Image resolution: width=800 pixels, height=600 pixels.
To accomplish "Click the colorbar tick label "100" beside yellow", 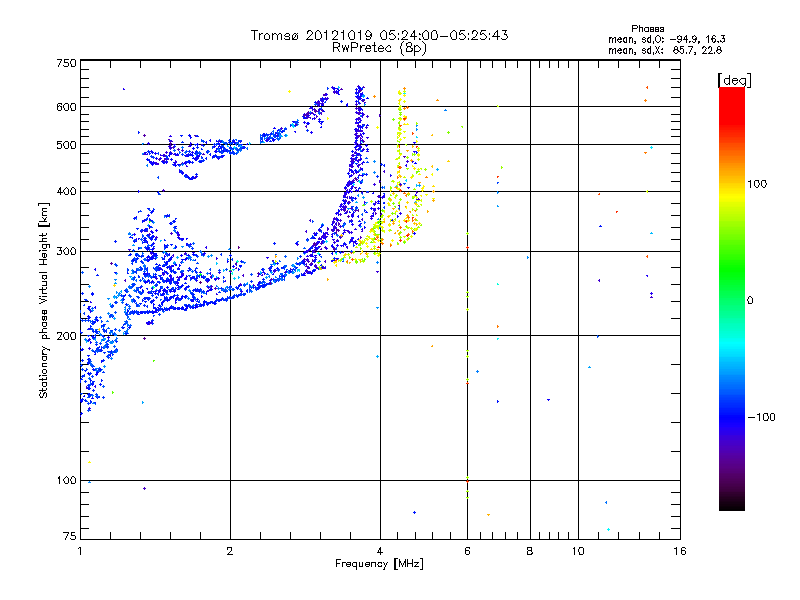I will click(757, 184).
